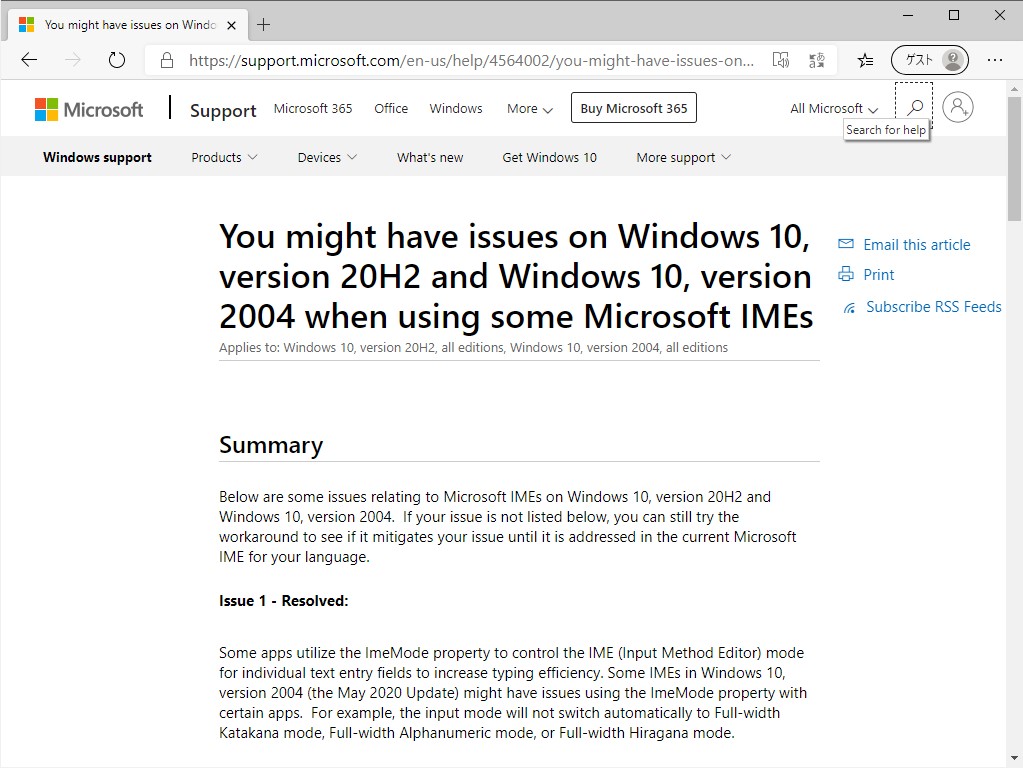Go to the What's new tab
Screen dimensions: 1023x768
point(430,157)
